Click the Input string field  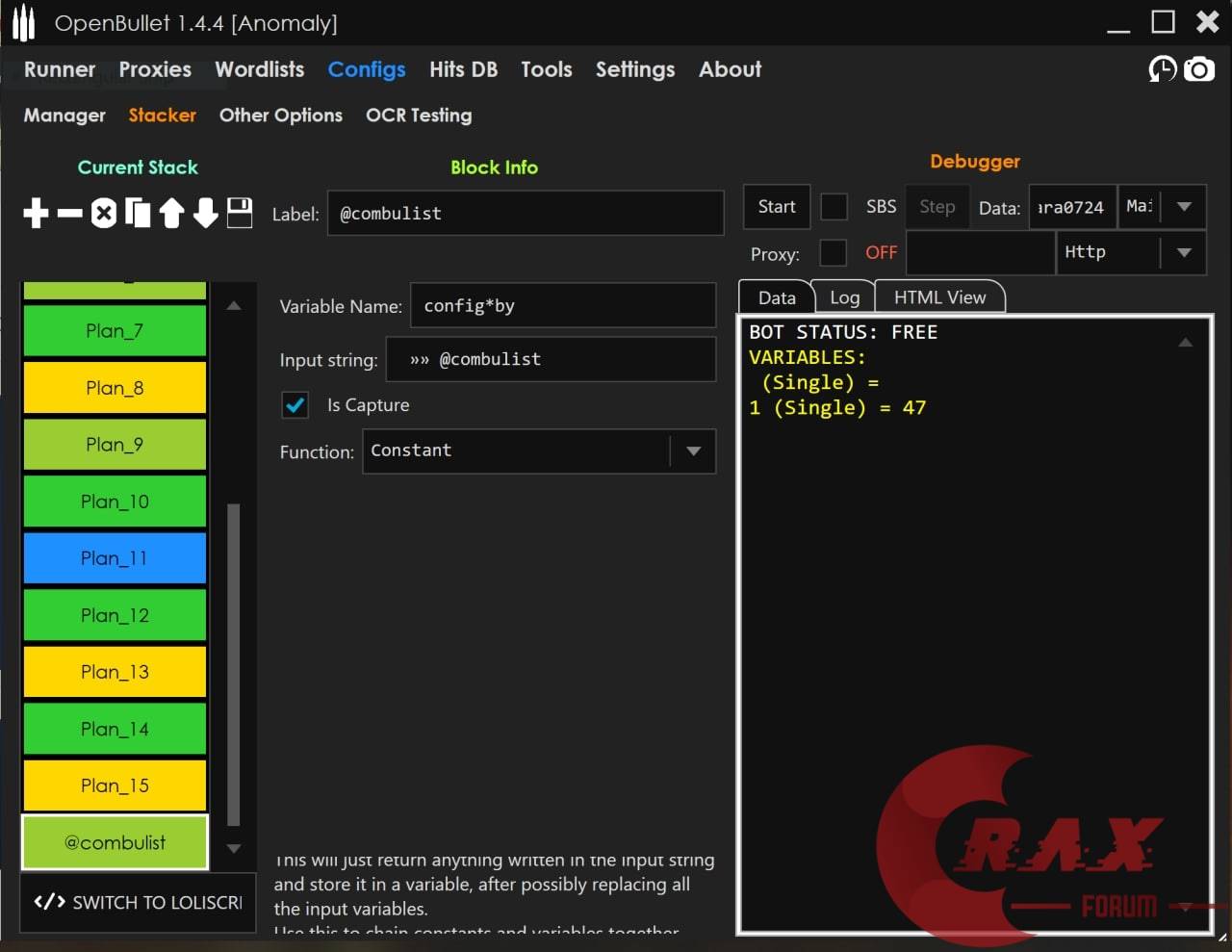551,359
